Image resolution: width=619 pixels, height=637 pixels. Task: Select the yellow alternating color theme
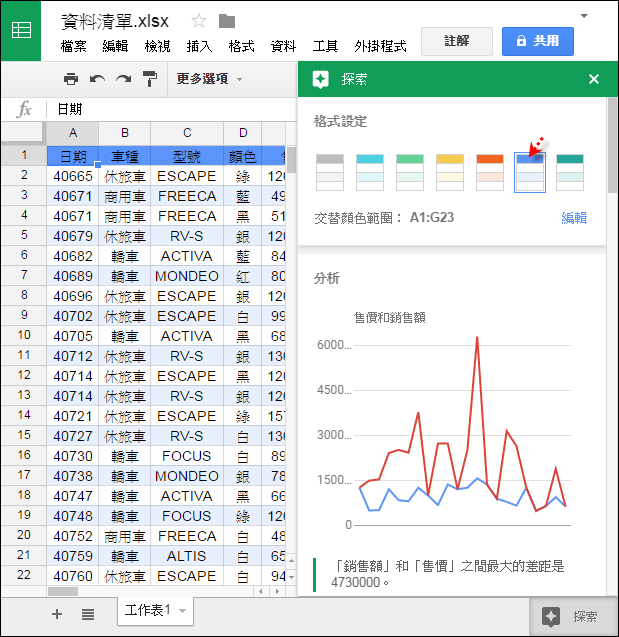point(450,172)
